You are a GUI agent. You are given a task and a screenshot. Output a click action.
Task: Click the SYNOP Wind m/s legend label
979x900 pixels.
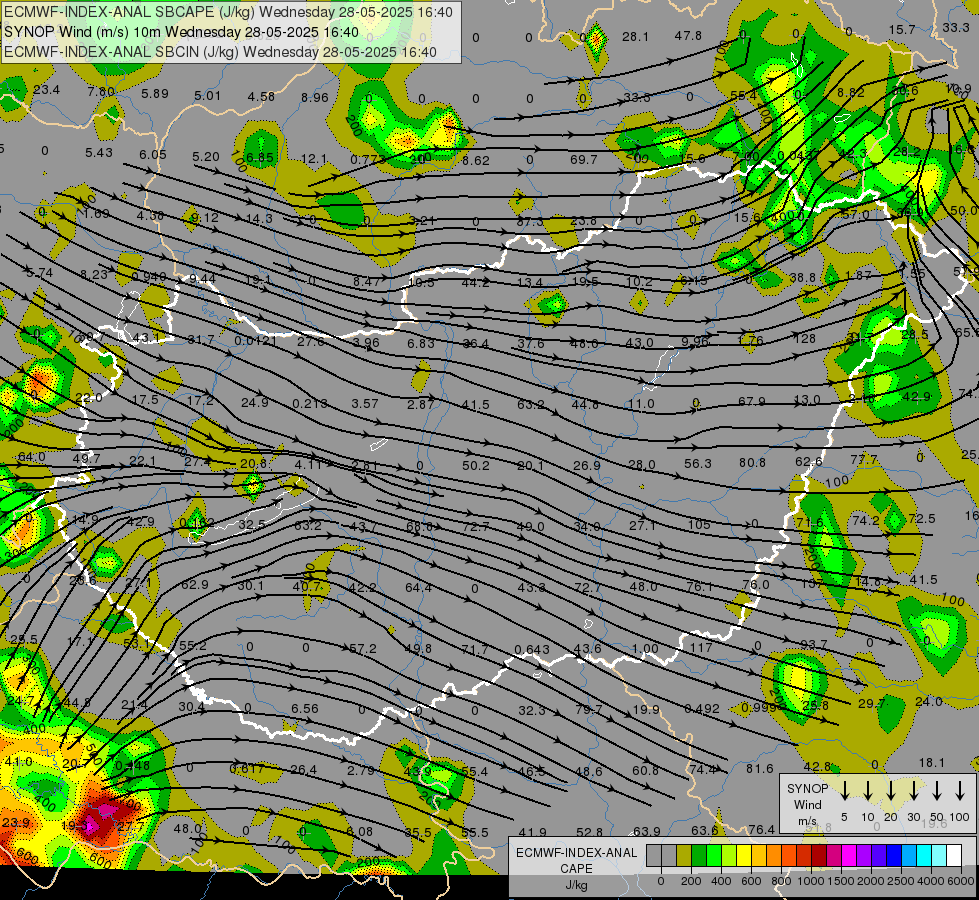807,804
